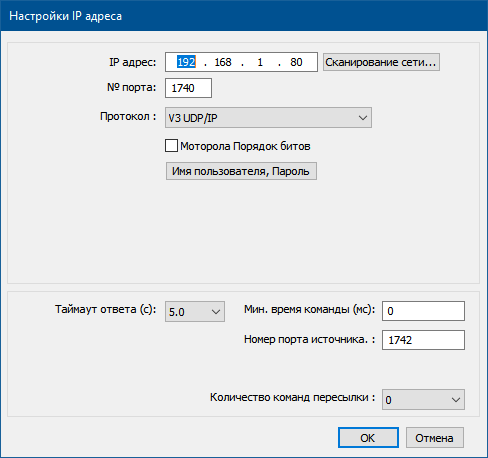Open the Протокол combo box showing V3 UDP/IP

268,118
